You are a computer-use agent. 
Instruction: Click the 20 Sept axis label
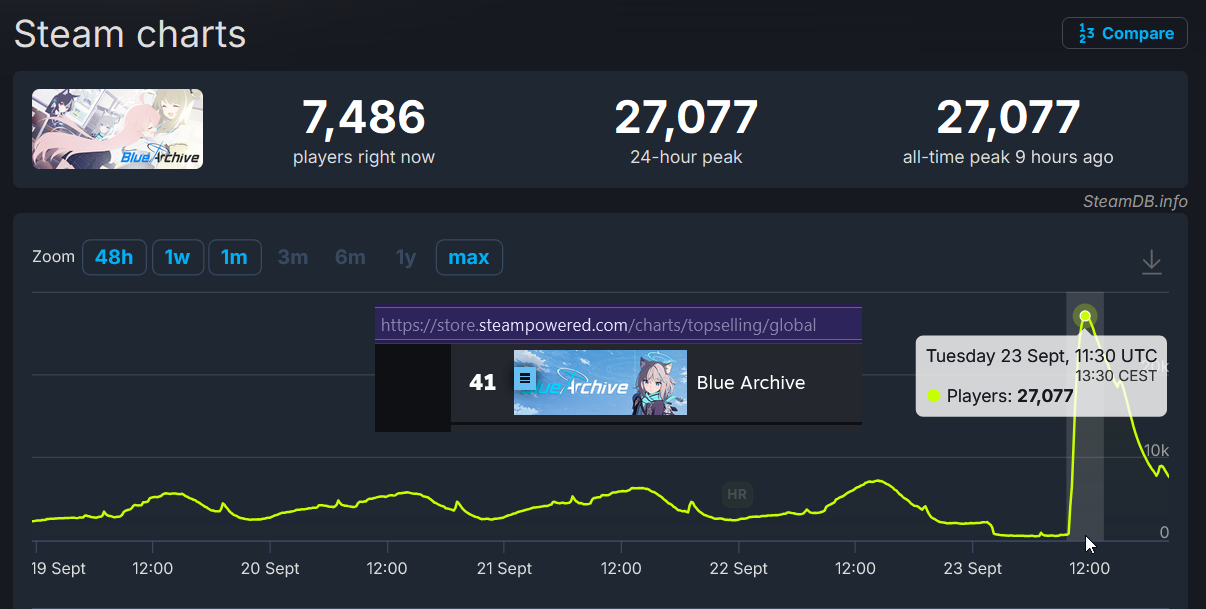(x=270, y=568)
